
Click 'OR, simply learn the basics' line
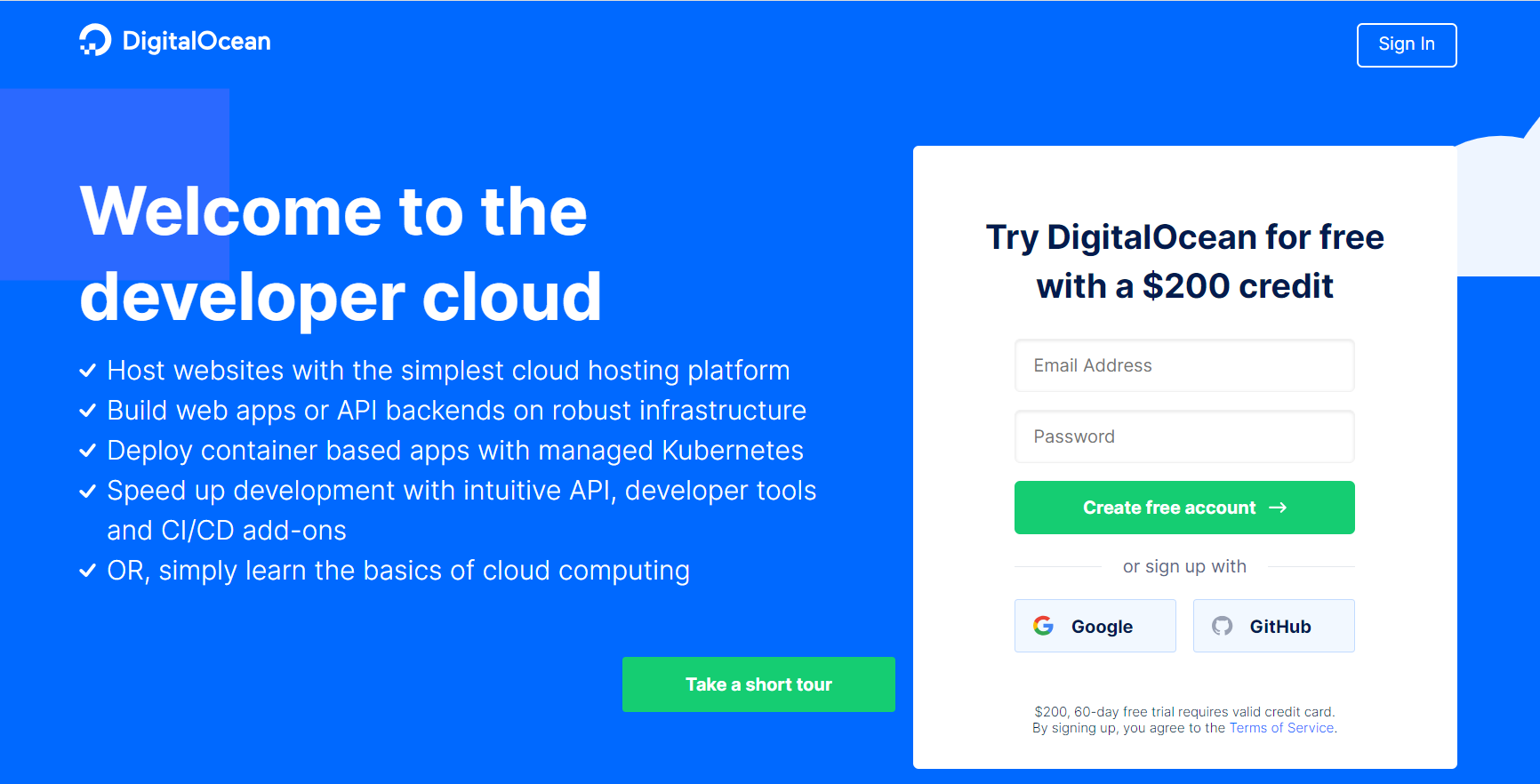click(x=398, y=570)
